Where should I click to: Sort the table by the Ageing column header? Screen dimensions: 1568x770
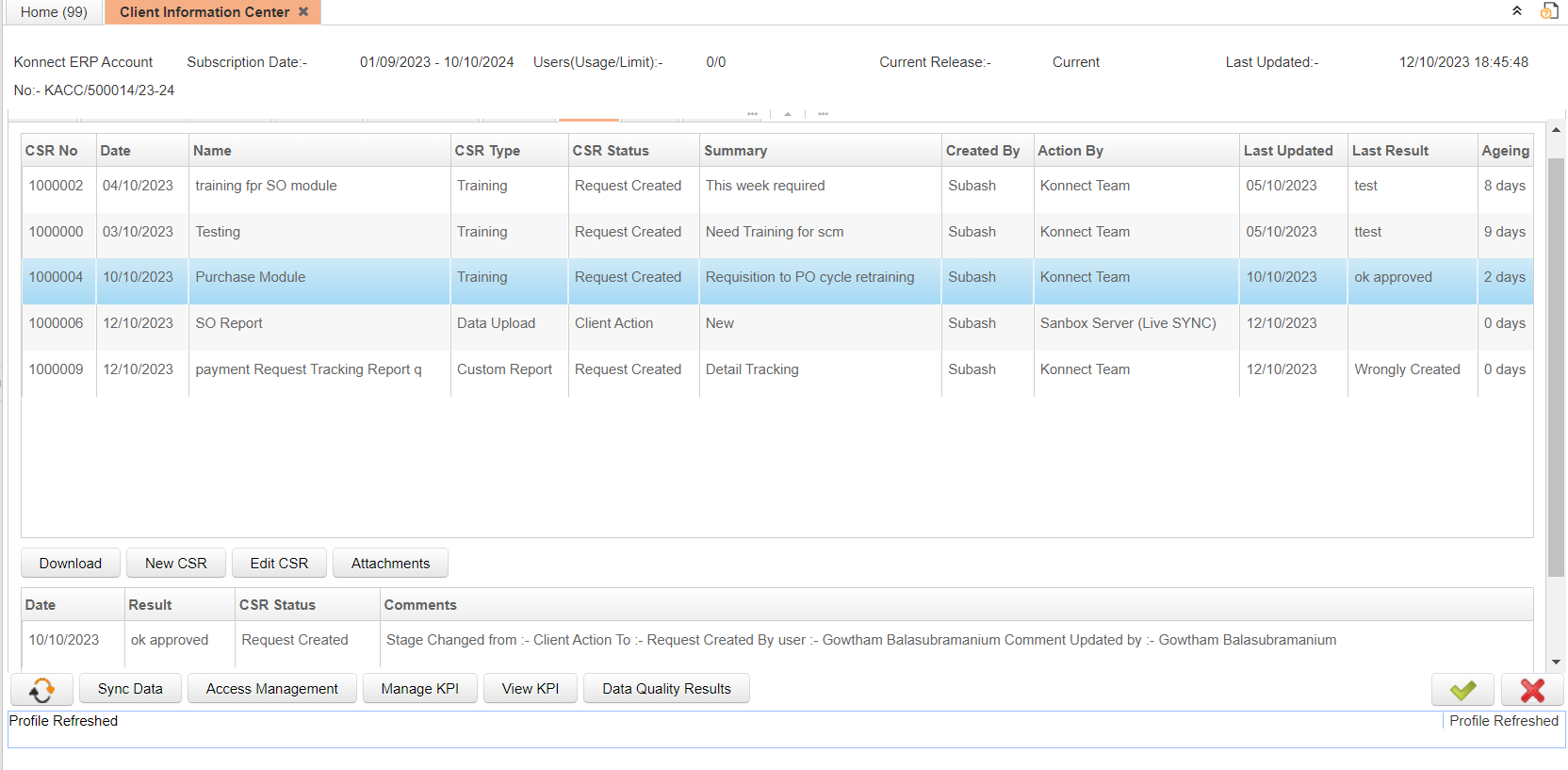[x=1504, y=151]
